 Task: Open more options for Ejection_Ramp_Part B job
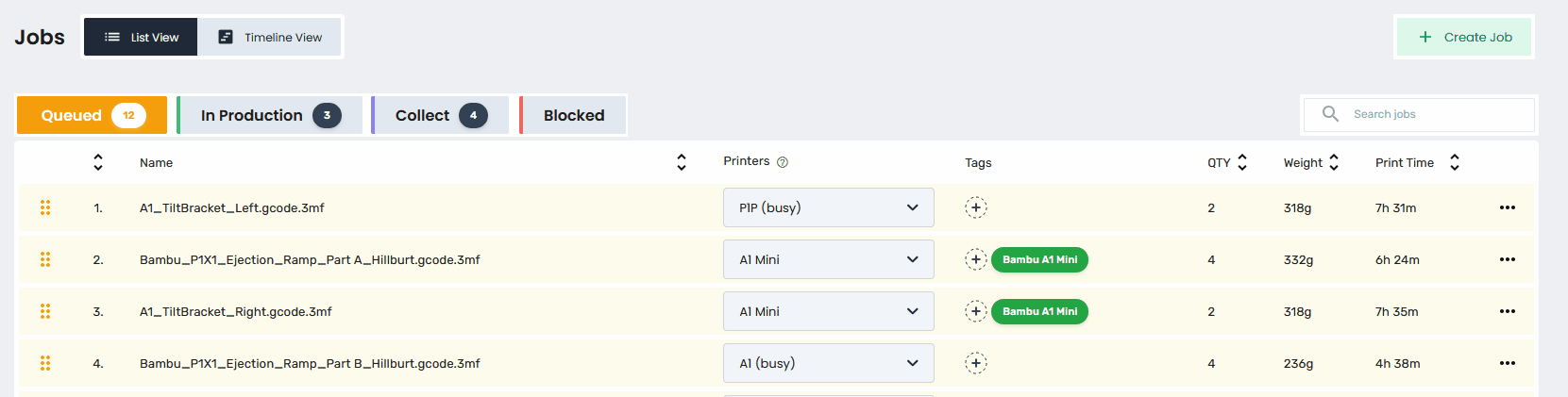pyautogui.click(x=1508, y=363)
